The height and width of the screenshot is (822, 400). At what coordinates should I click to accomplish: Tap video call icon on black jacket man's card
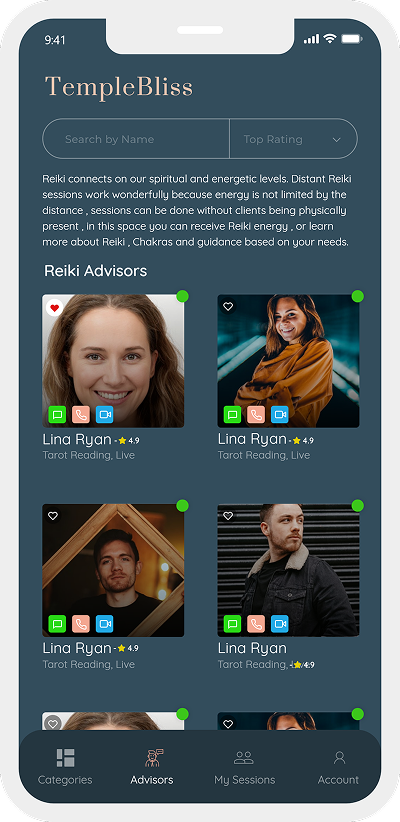pyautogui.click(x=280, y=624)
